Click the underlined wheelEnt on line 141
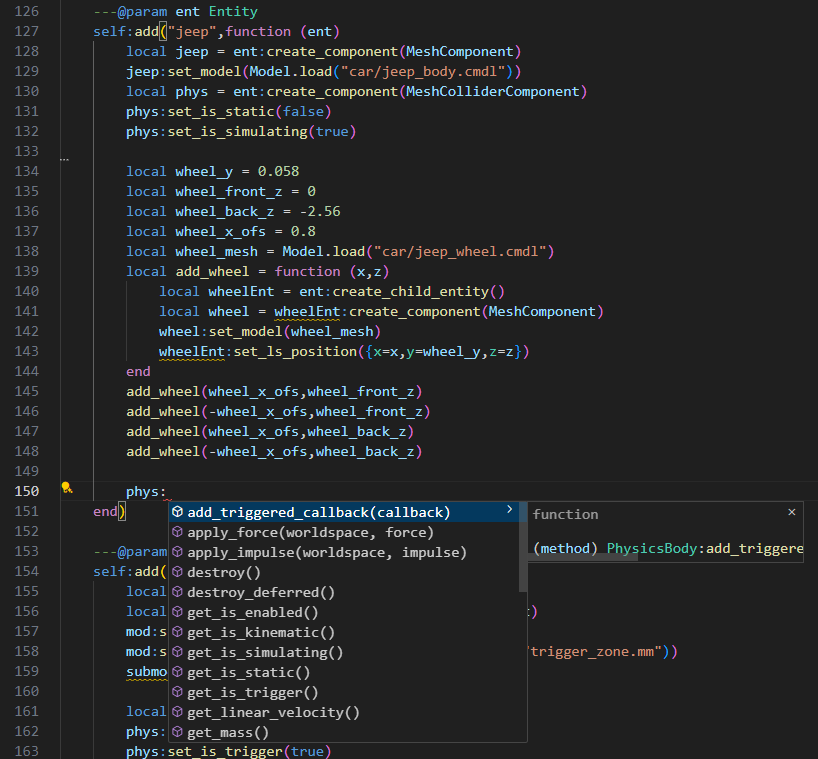The height and width of the screenshot is (759, 818). [x=307, y=311]
